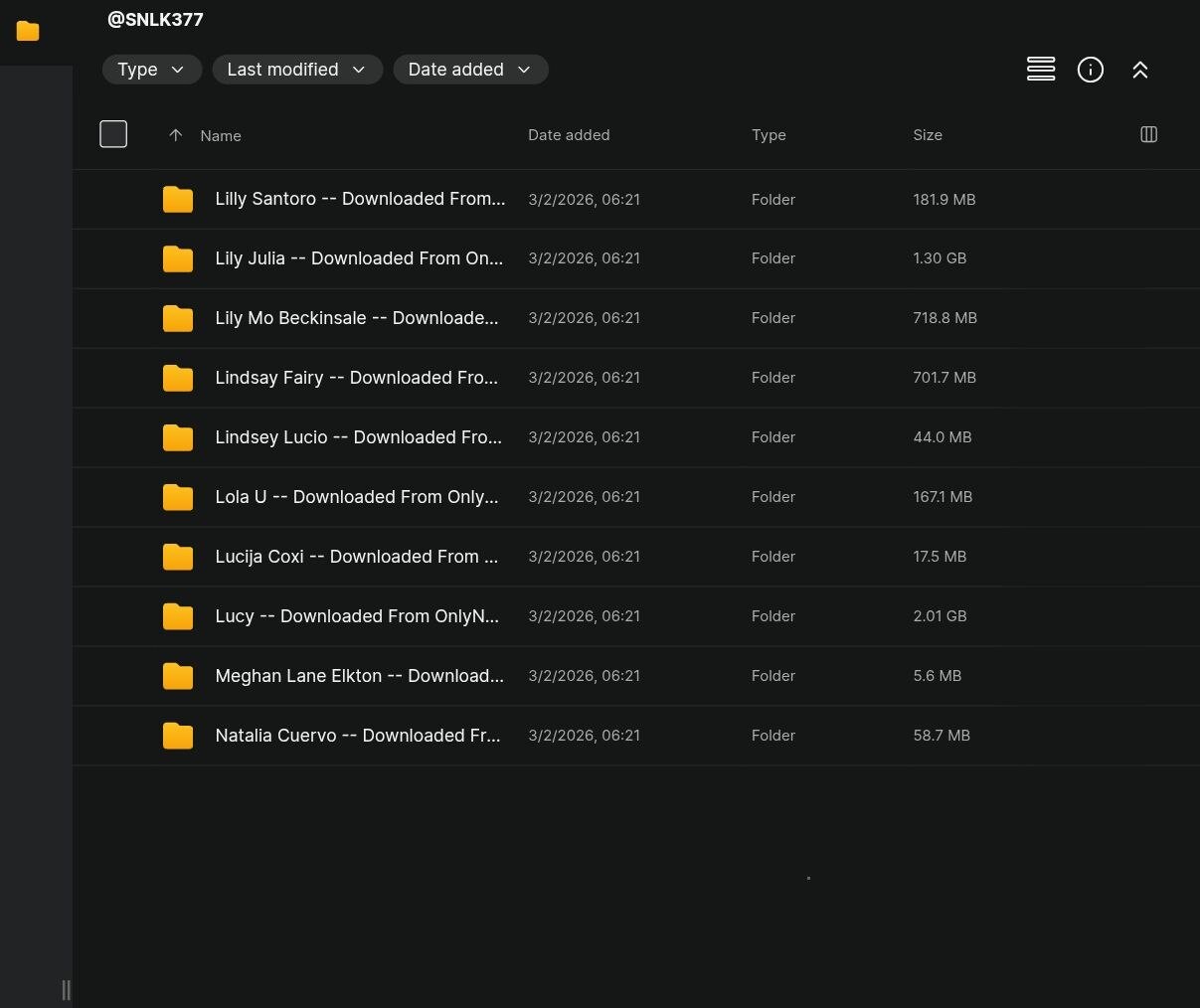Click the collapse double-chevron up icon
This screenshot has width=1200, height=1008.
click(x=1140, y=70)
